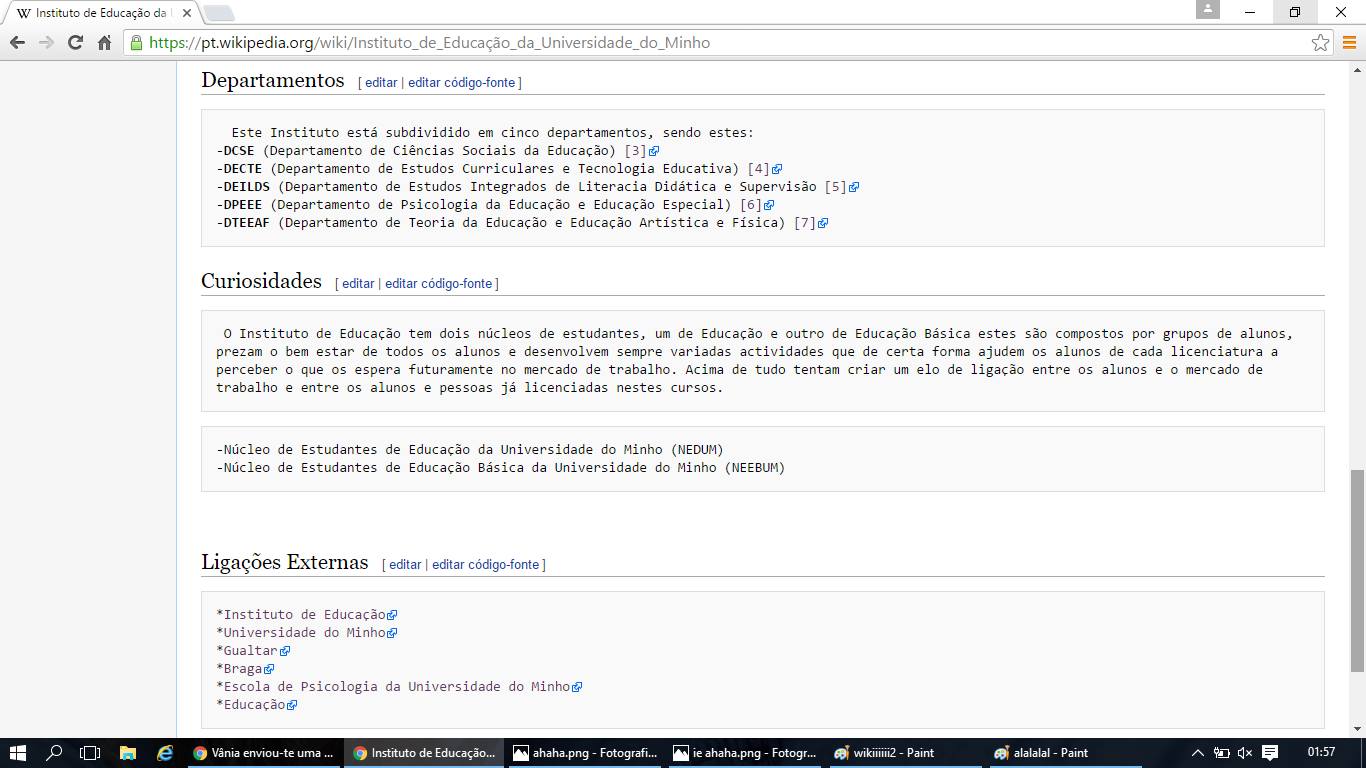Edit the Ligações Externas section
The height and width of the screenshot is (768, 1366).
click(x=405, y=565)
